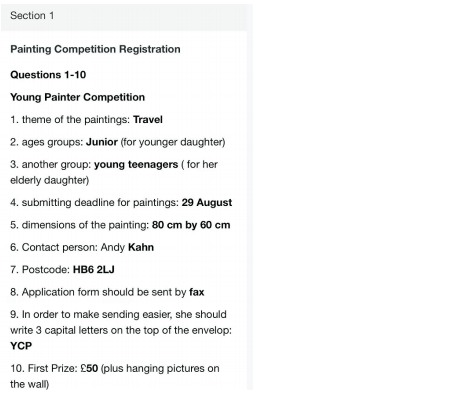Click the text elderly daughter
Screen dimensions: 461x401
click(50, 180)
